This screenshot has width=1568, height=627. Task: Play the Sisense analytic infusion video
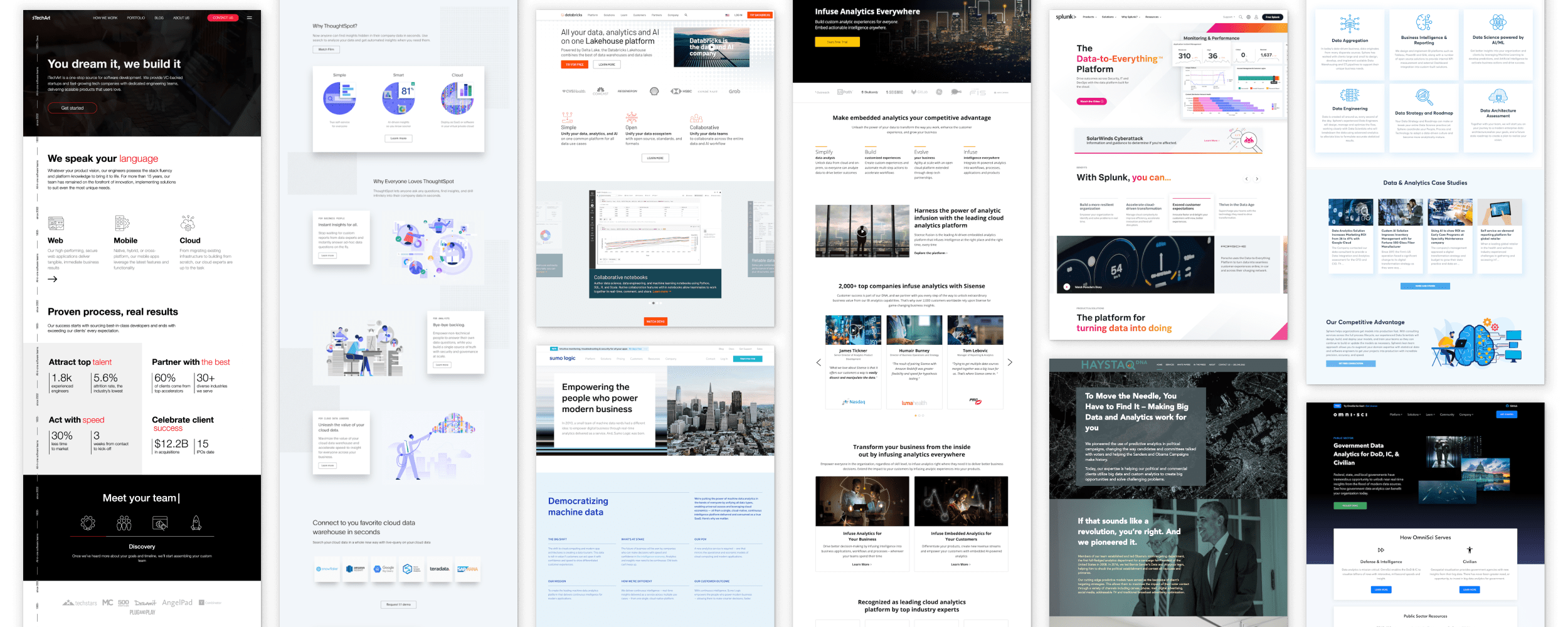click(862, 231)
